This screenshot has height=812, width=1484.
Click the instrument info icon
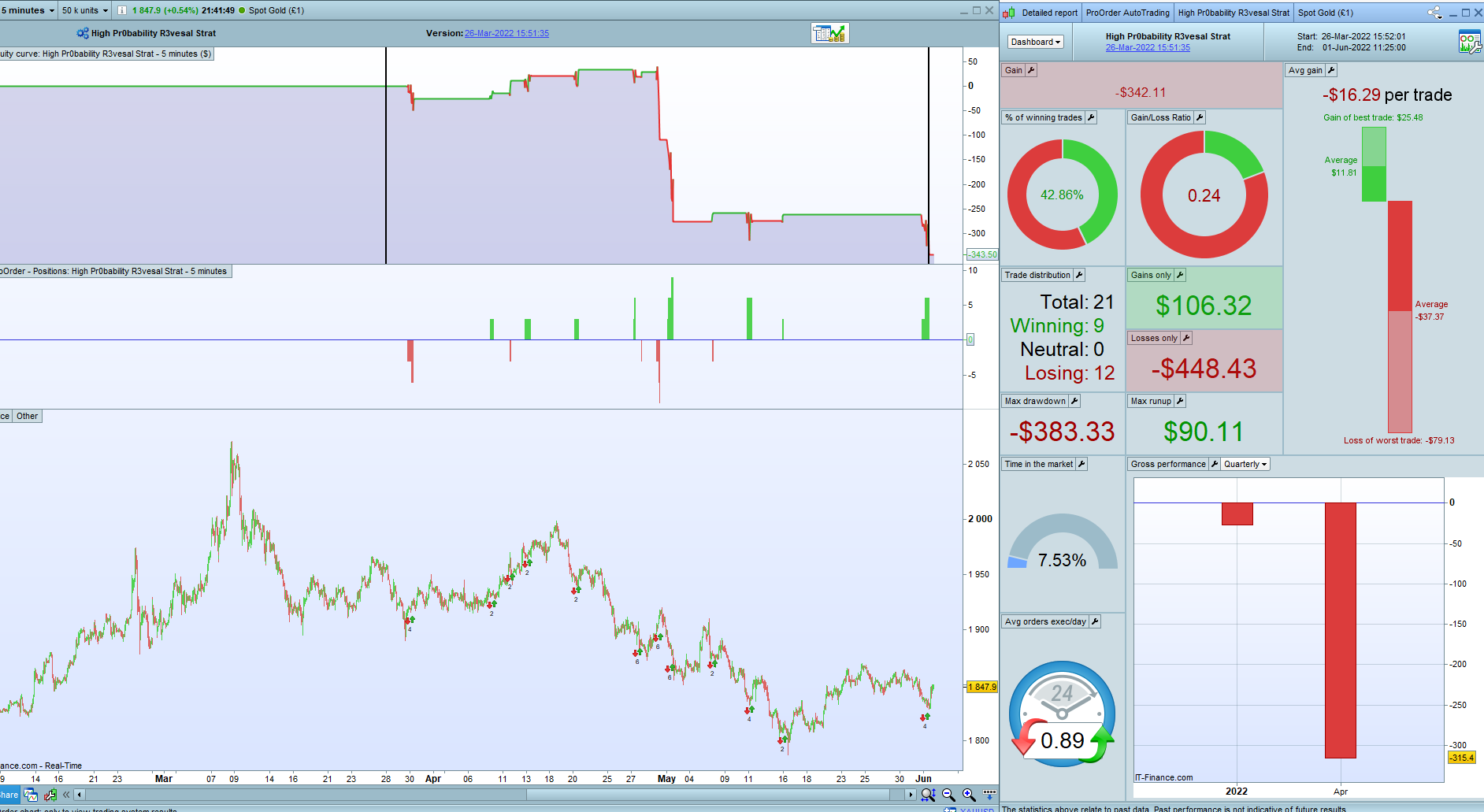122,10
